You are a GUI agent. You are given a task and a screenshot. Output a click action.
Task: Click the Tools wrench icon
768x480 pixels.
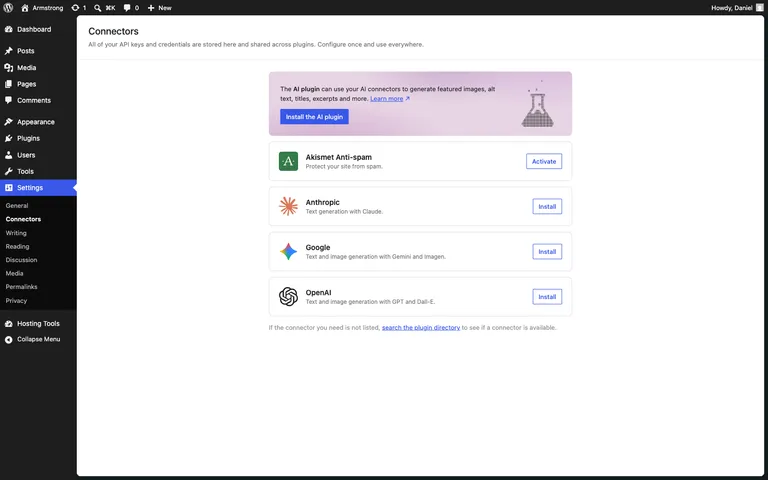(8, 171)
